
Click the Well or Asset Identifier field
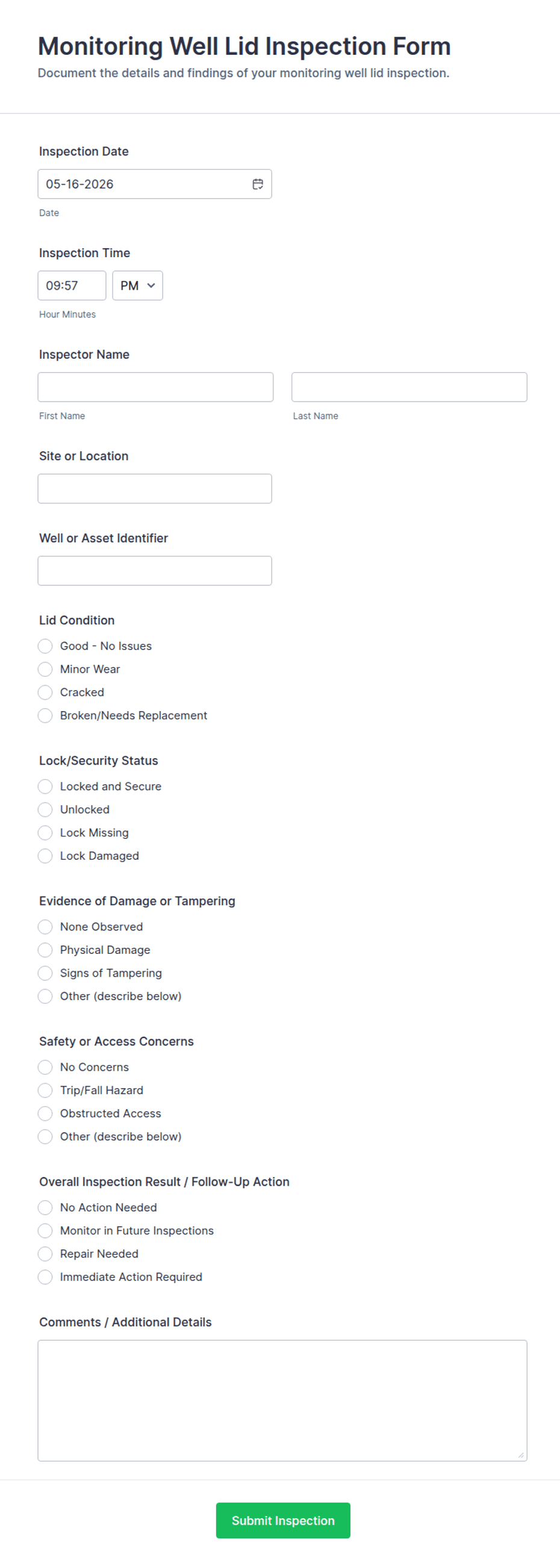(155, 571)
